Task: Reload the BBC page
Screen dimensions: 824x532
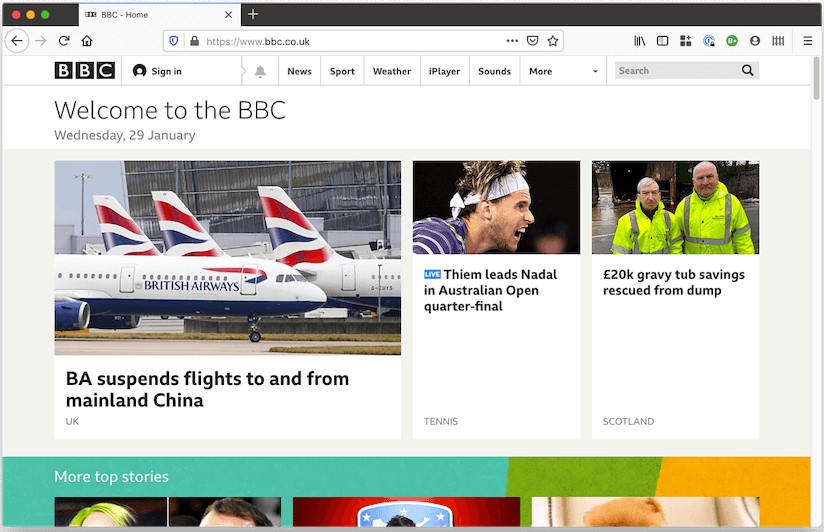Action: click(x=64, y=41)
